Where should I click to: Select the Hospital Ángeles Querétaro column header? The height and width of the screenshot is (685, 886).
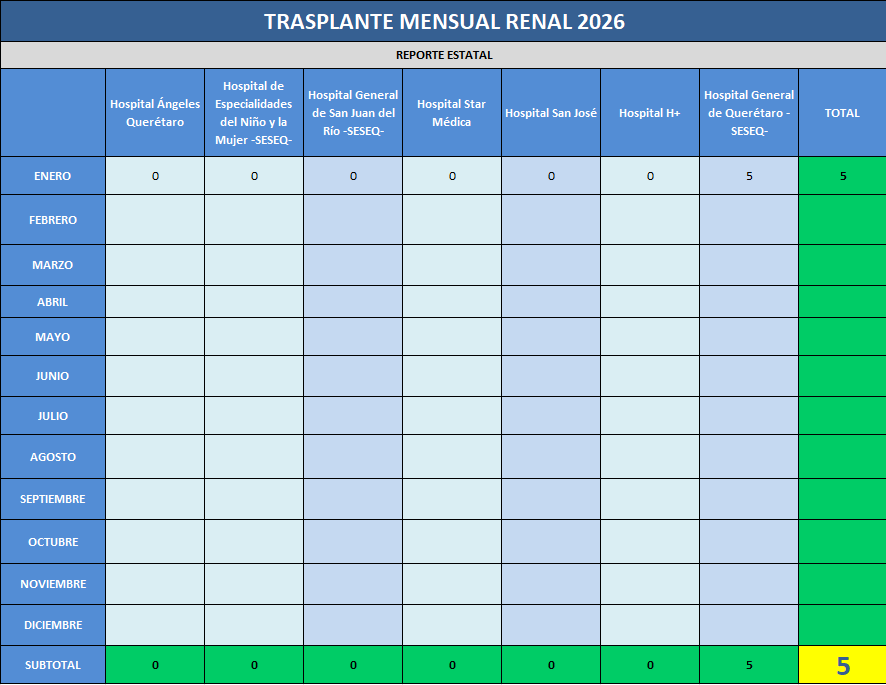155,113
